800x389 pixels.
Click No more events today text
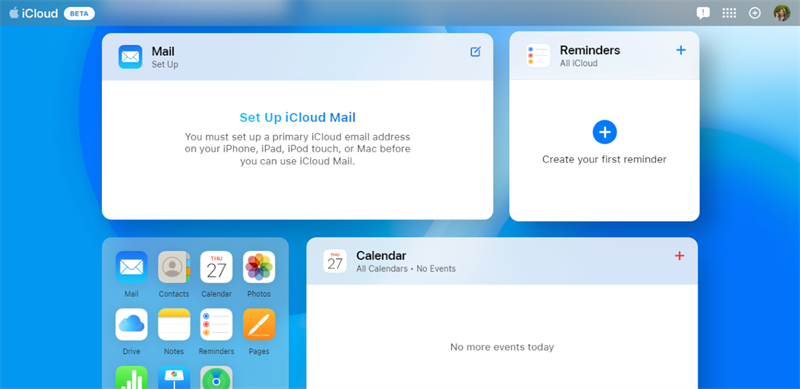(x=502, y=347)
